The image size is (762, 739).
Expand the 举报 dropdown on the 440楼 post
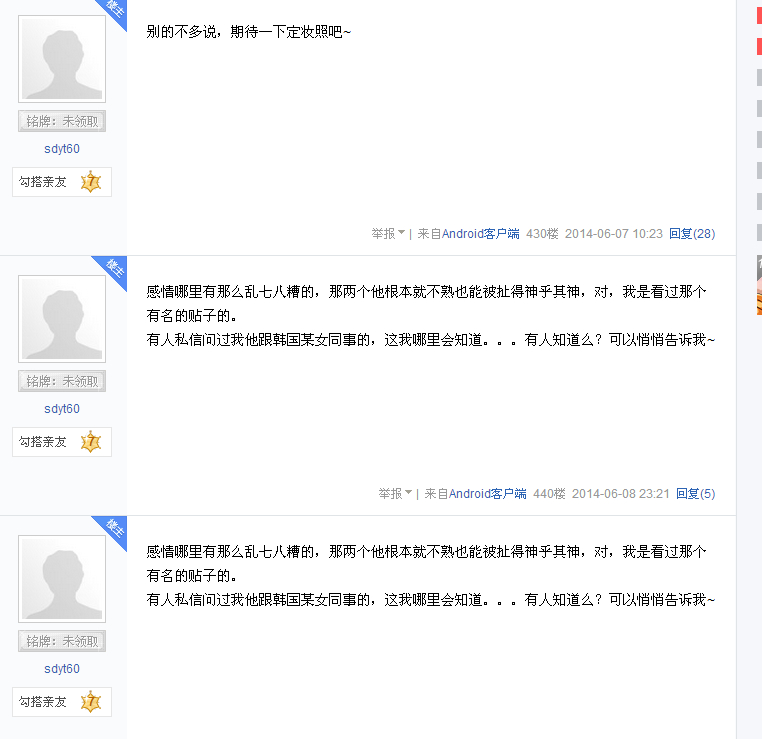coord(395,494)
